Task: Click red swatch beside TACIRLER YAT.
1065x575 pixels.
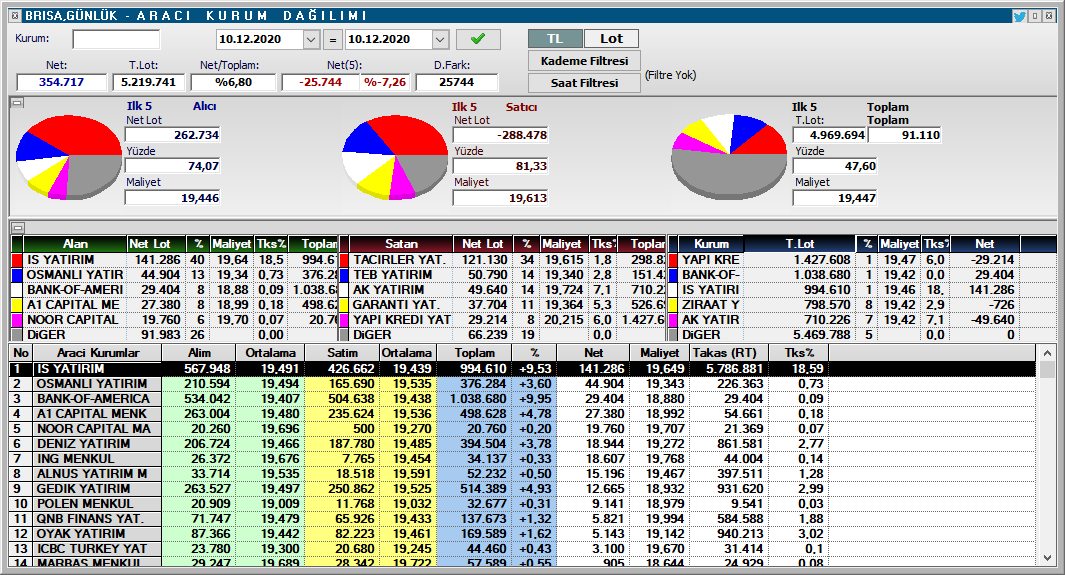Action: 344,260
